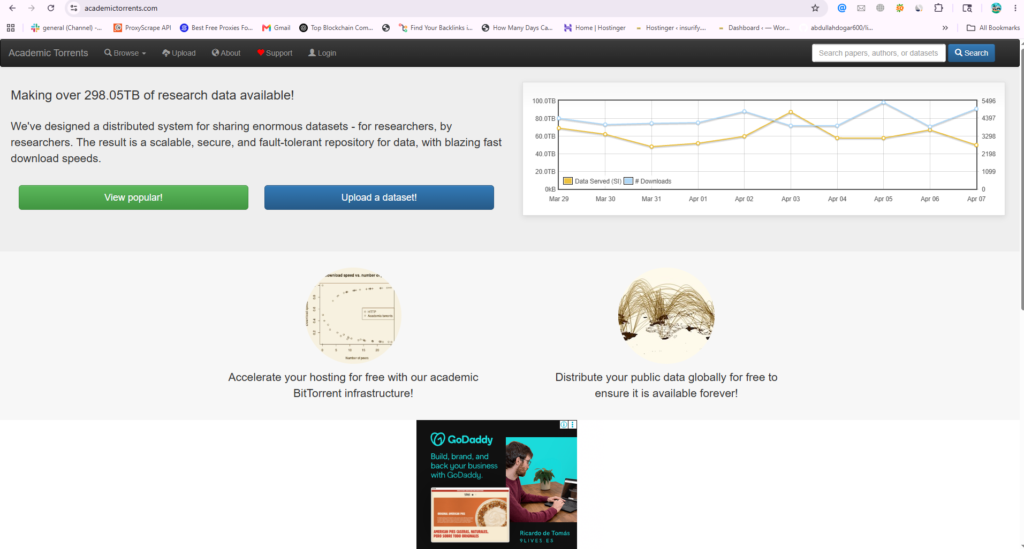Open the envelope mail extension icon

tap(861, 8)
